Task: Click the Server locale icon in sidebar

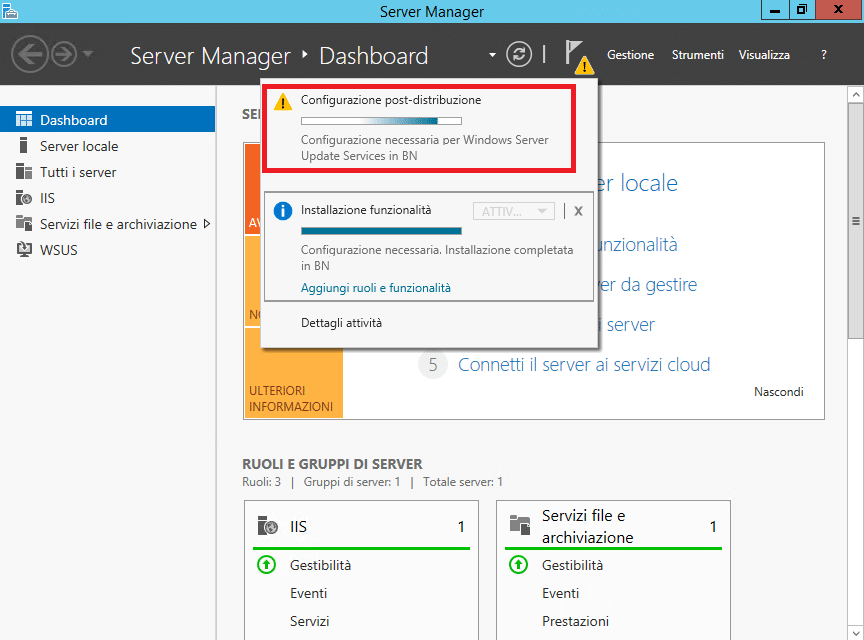Action: tap(23, 145)
